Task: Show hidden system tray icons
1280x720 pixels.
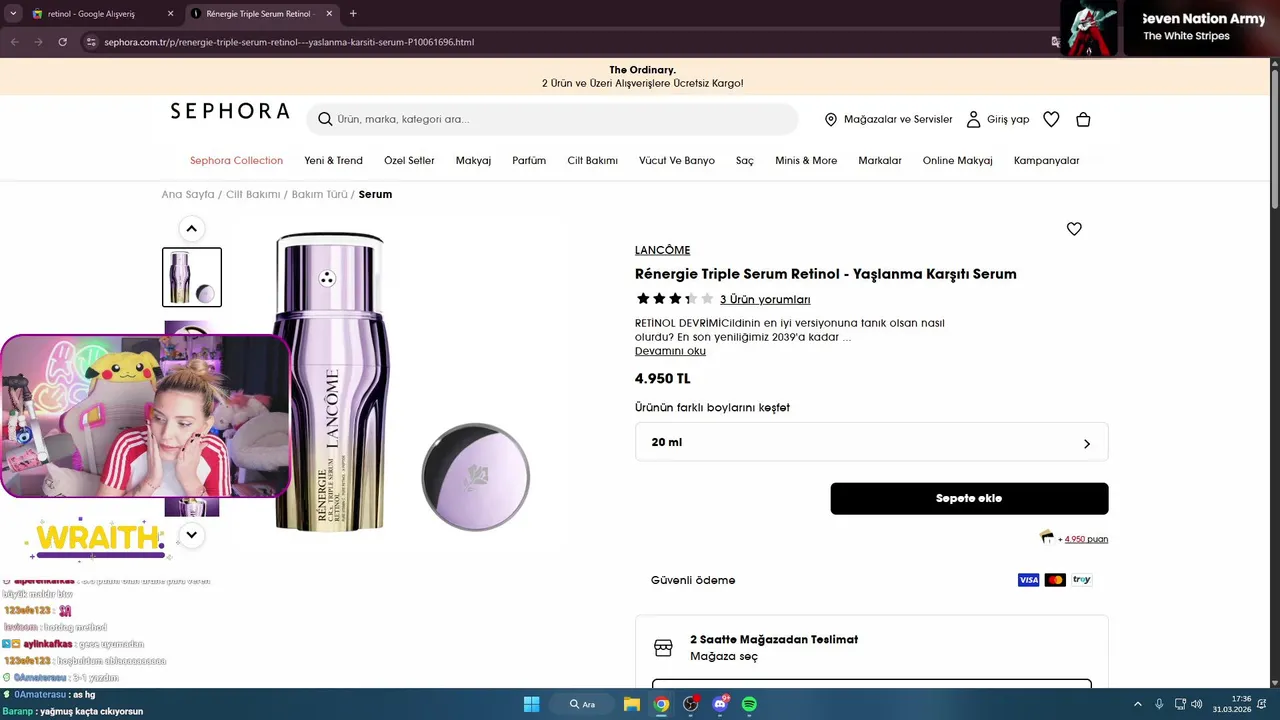Action: pos(1137,704)
